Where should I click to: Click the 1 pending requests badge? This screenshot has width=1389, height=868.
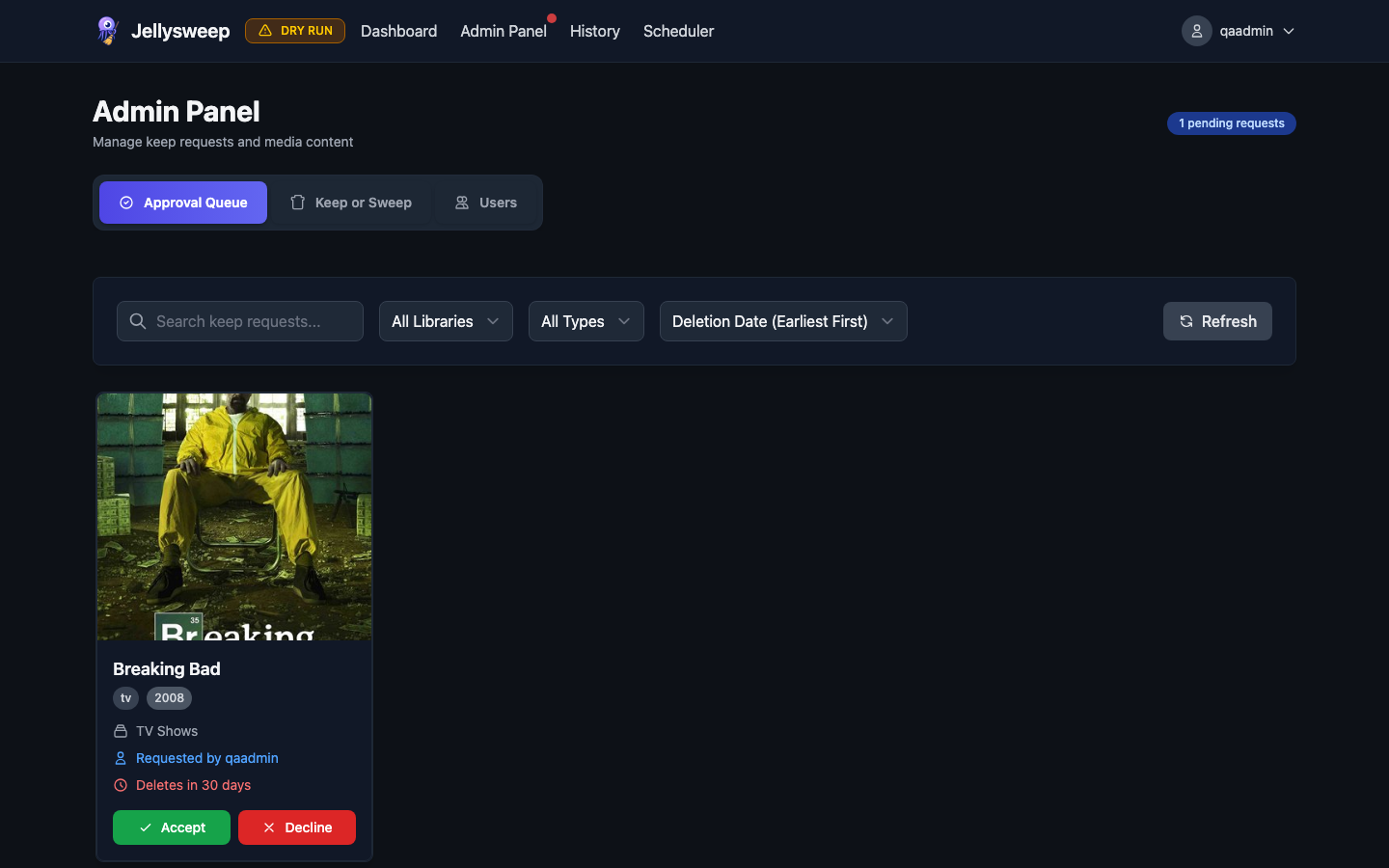[x=1232, y=123]
